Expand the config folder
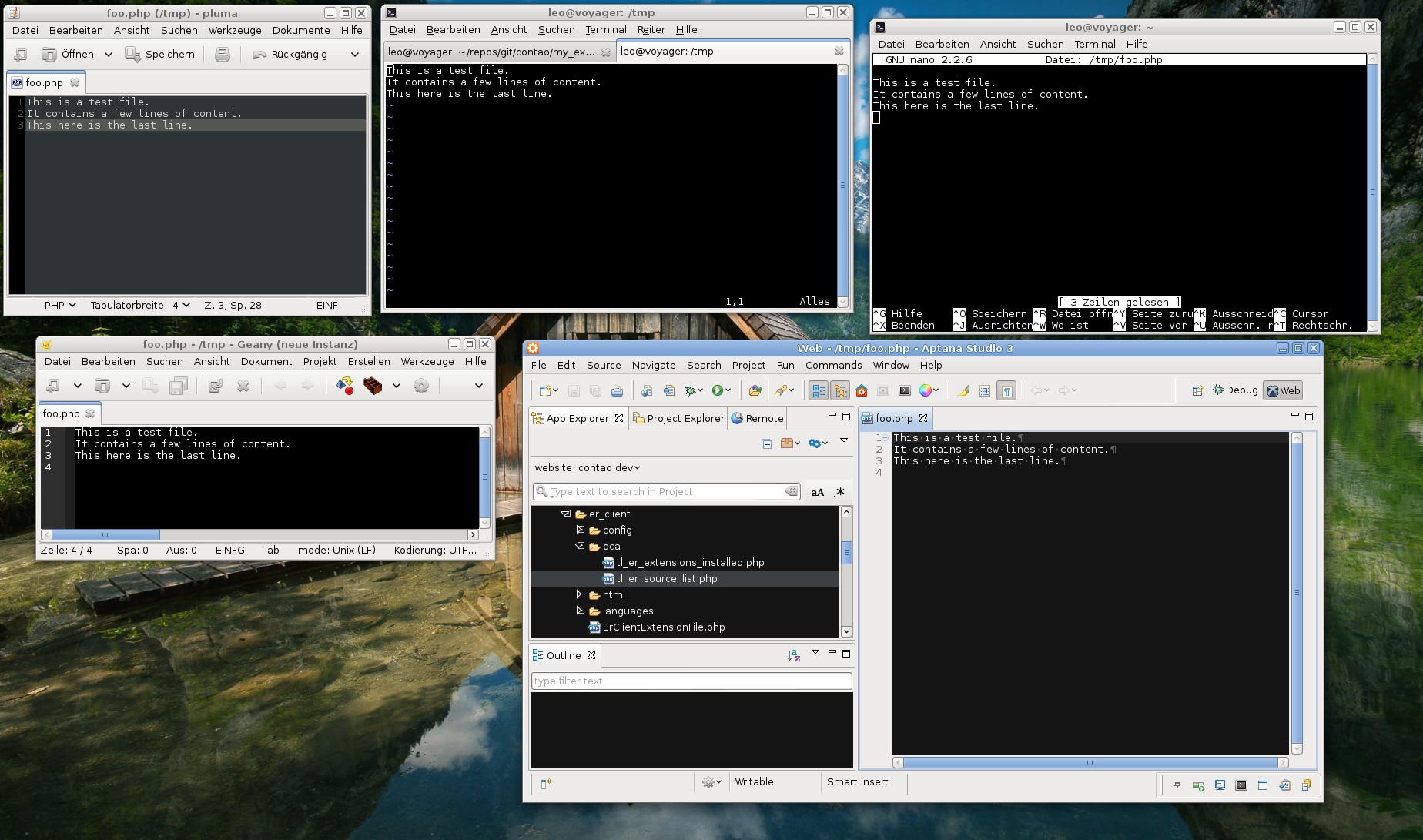This screenshot has height=840, width=1423. pyautogui.click(x=581, y=530)
